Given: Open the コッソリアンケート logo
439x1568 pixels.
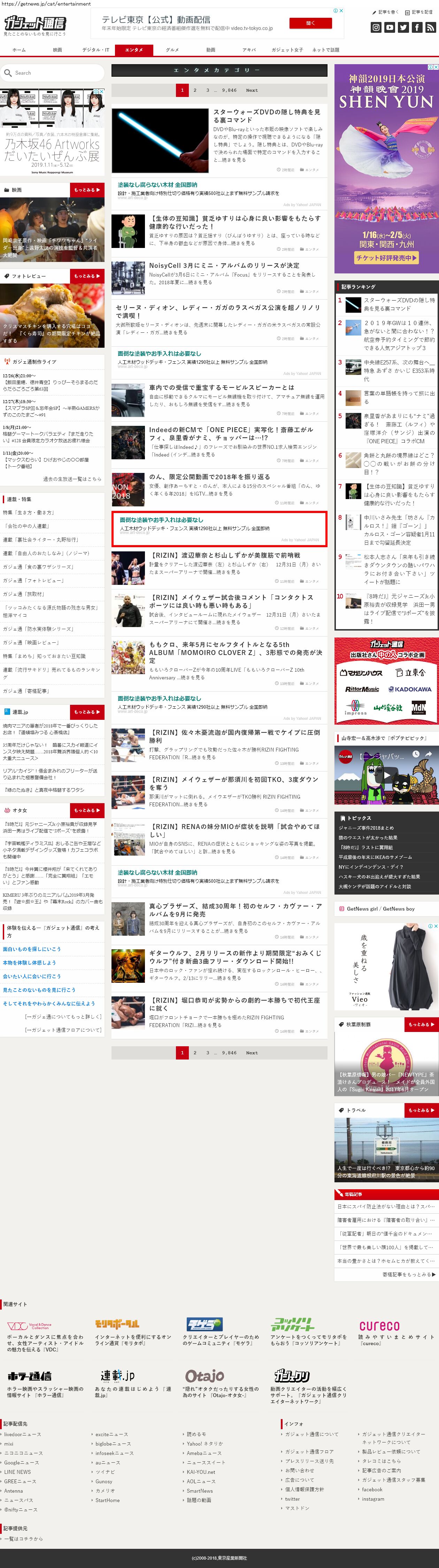Looking at the screenshot, I should (292, 1324).
